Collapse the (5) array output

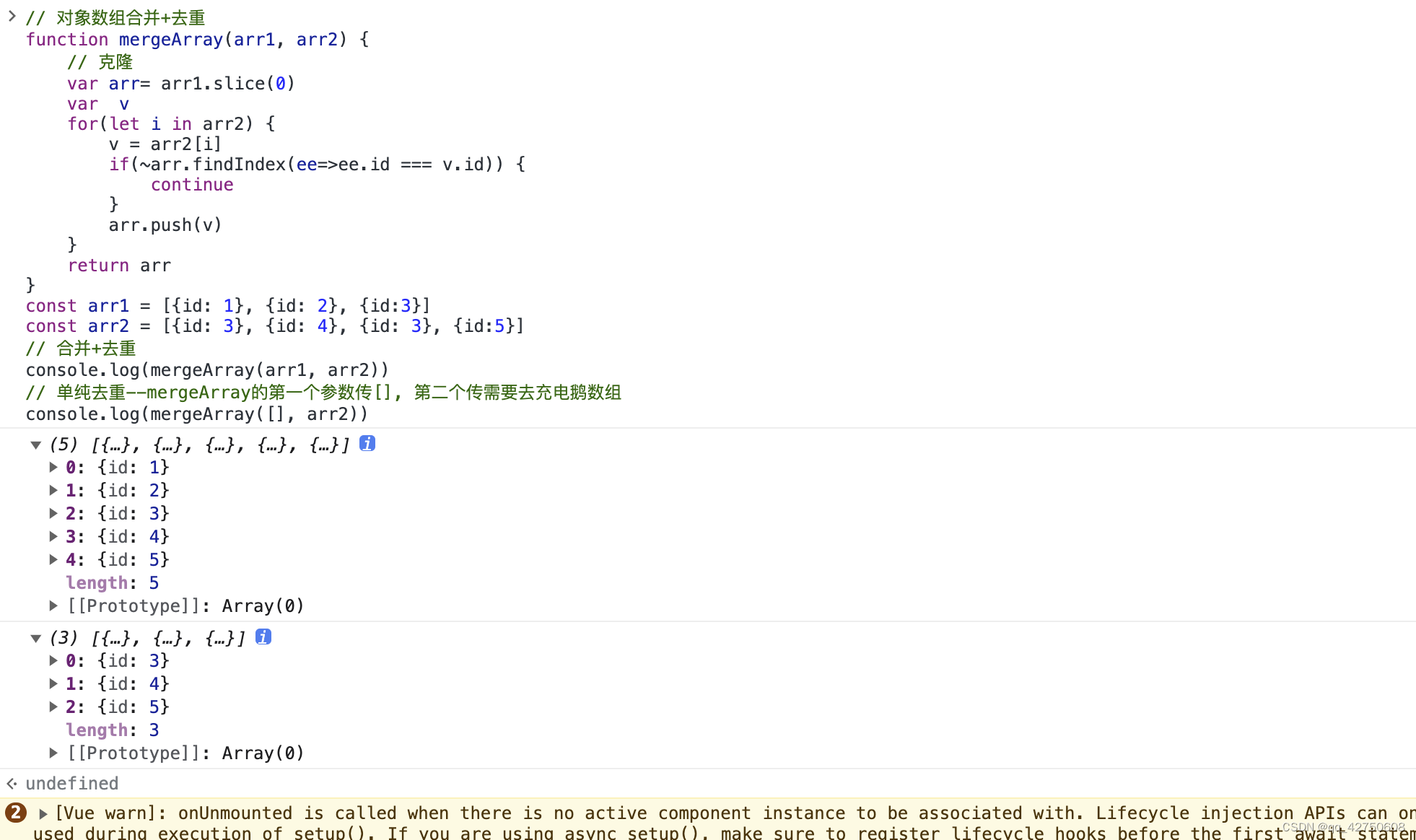click(35, 445)
